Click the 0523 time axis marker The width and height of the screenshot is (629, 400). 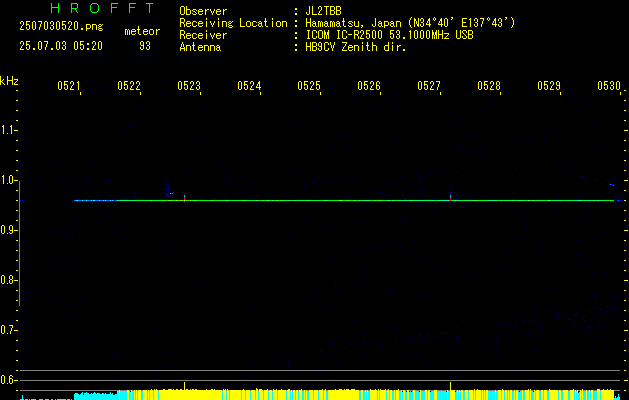point(189,86)
